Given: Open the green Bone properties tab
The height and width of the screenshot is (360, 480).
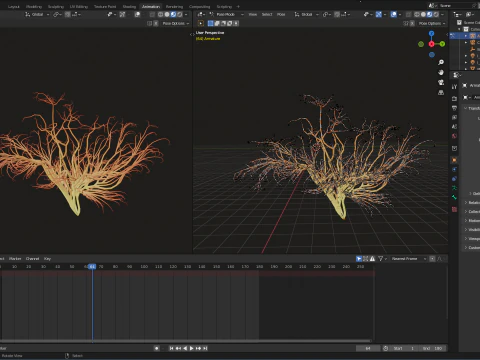Looking at the screenshot, I should pos(454,197).
